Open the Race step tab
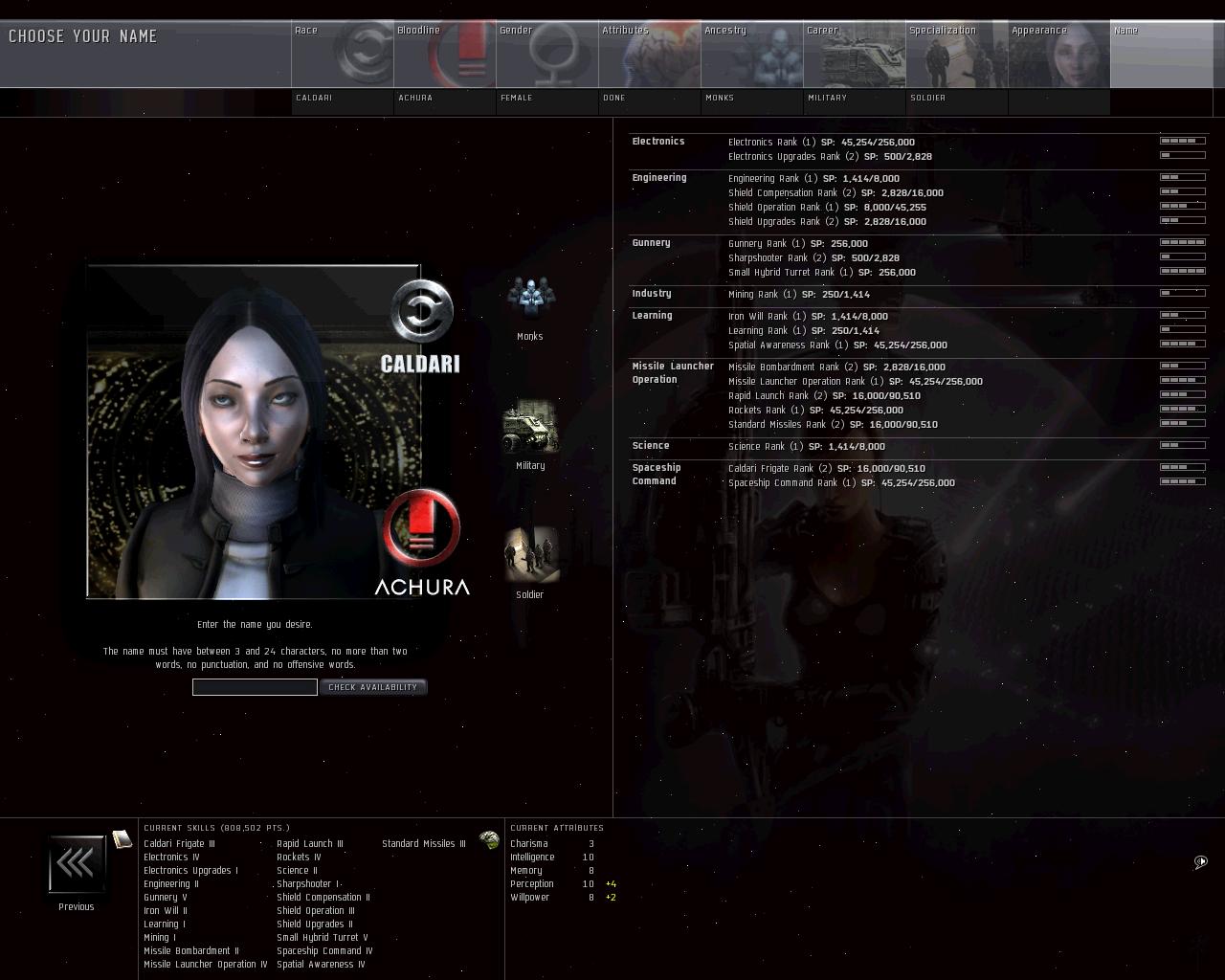Viewport: 1225px width, 980px height. pos(343,55)
